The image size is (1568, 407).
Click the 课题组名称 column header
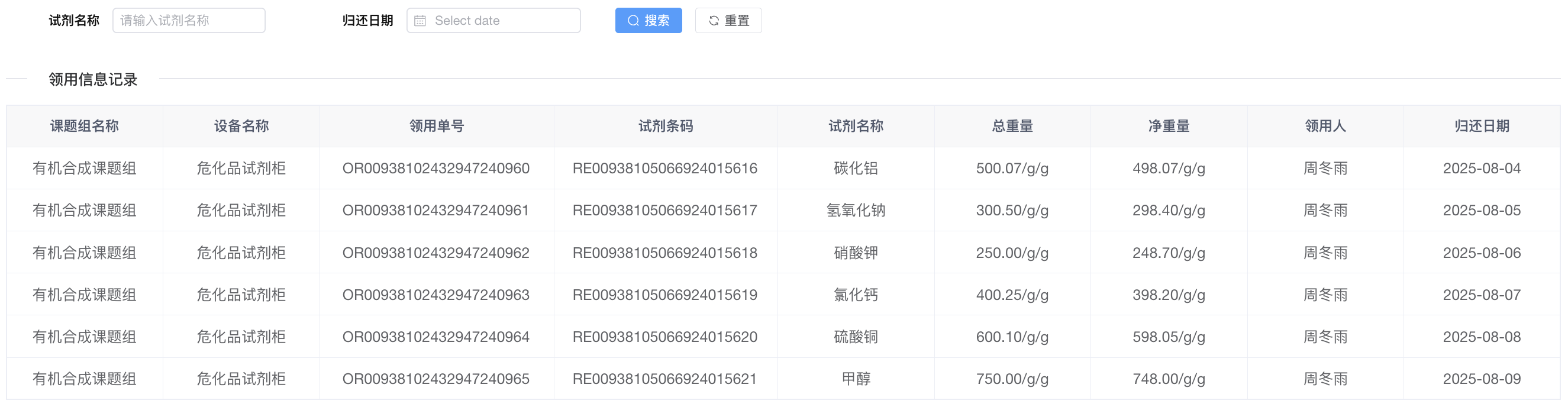(85, 126)
